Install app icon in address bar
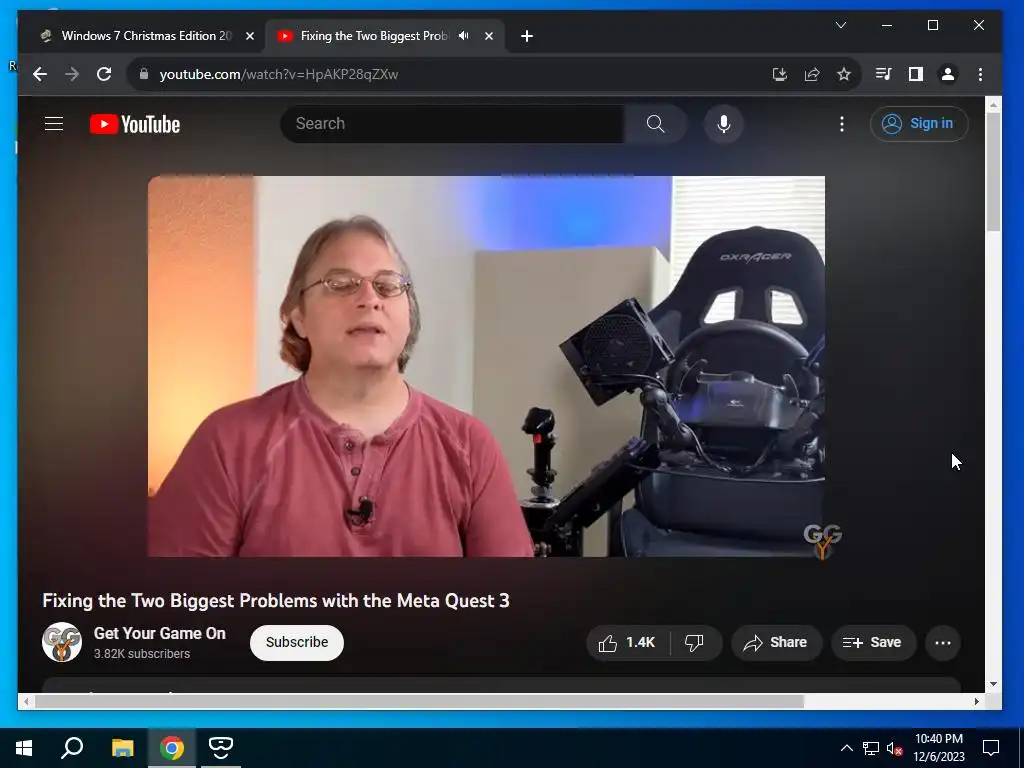Screen dimensions: 1024x768 pos(779,74)
